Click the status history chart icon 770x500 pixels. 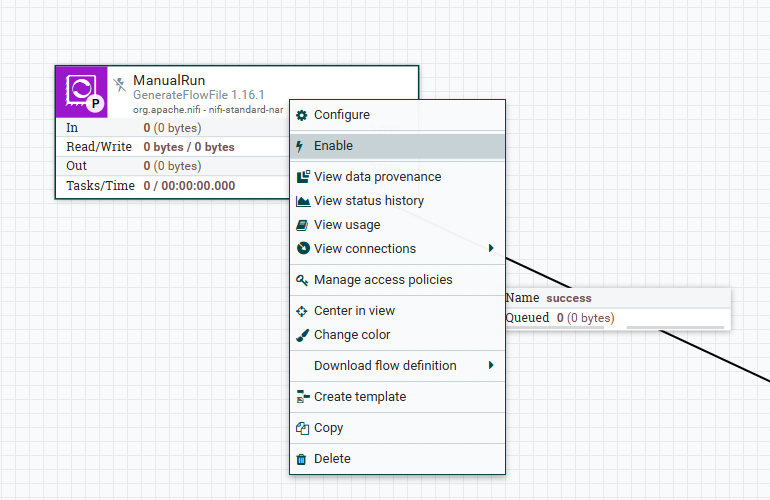[303, 201]
